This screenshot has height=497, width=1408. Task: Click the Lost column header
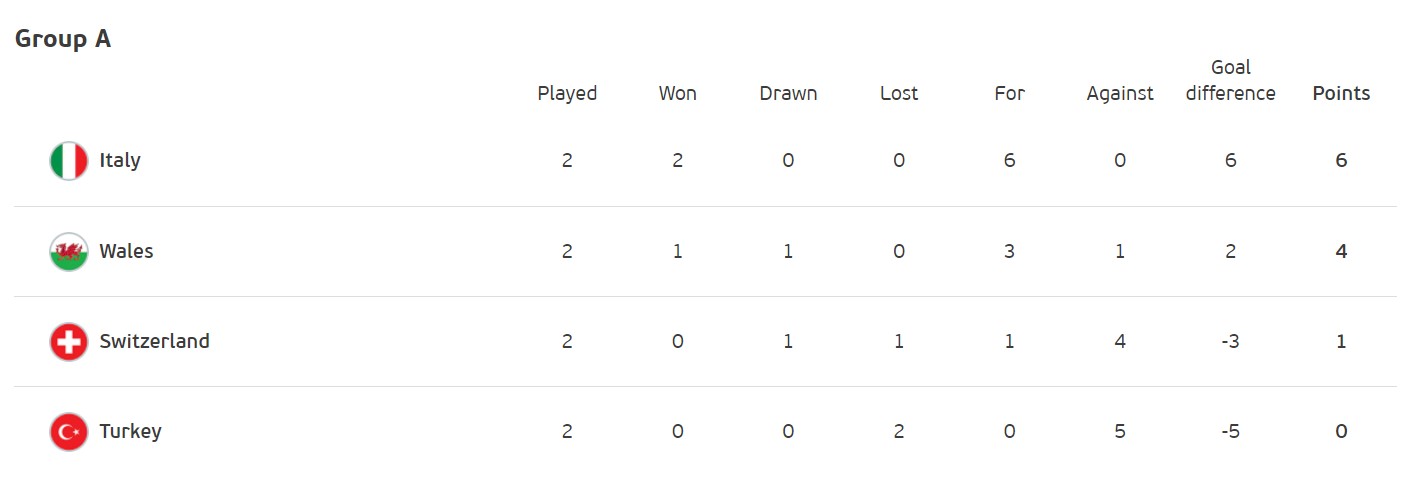tap(899, 93)
